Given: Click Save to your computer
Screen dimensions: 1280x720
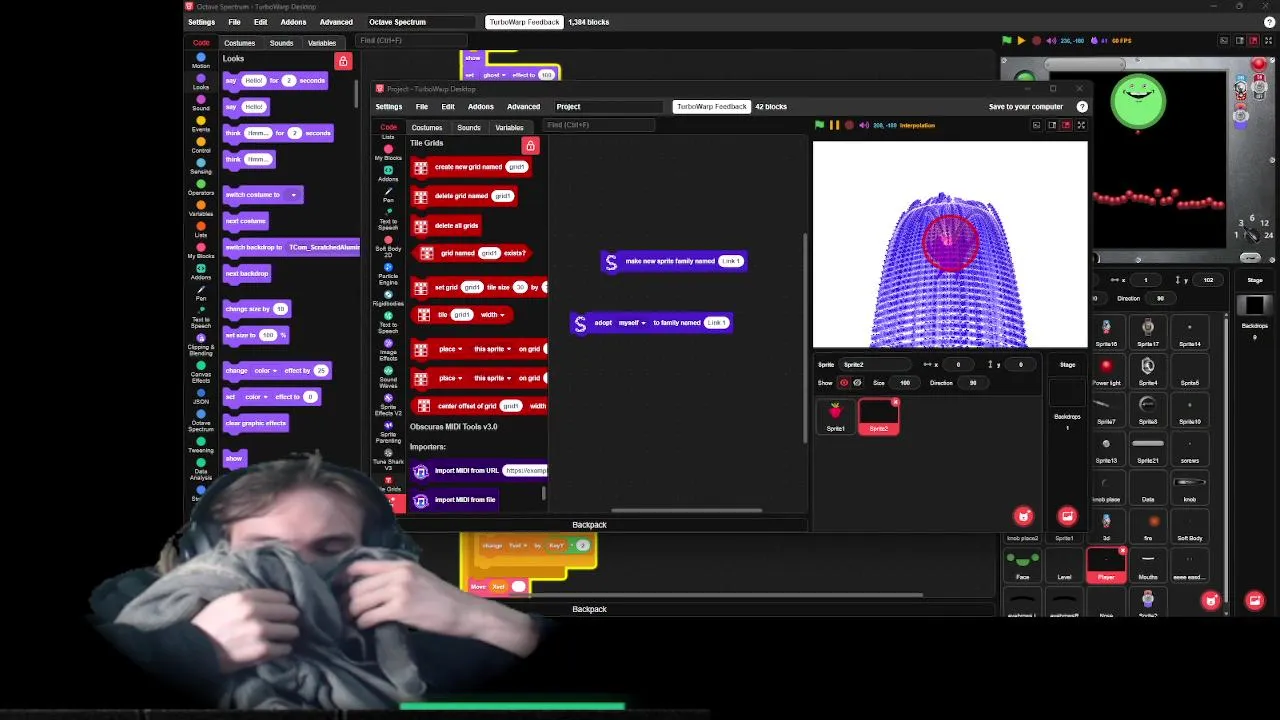Looking at the screenshot, I should pyautogui.click(x=1026, y=106).
